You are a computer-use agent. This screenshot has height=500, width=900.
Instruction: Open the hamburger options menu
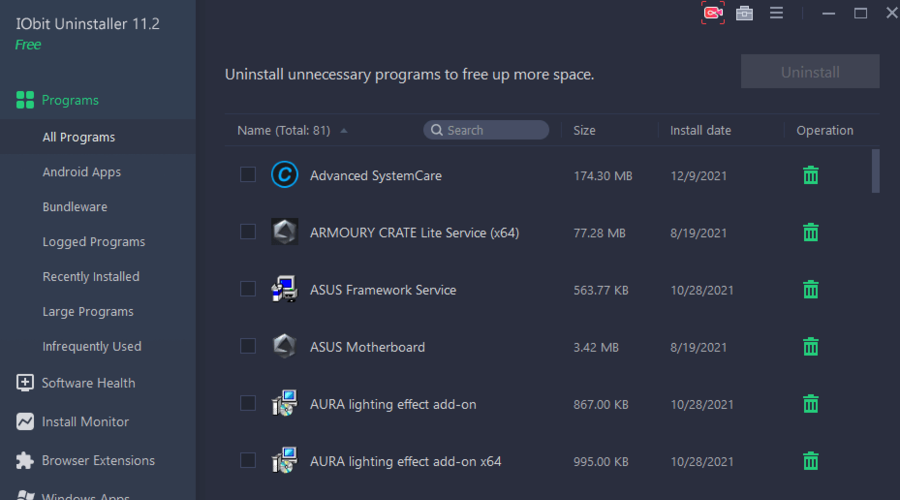776,13
